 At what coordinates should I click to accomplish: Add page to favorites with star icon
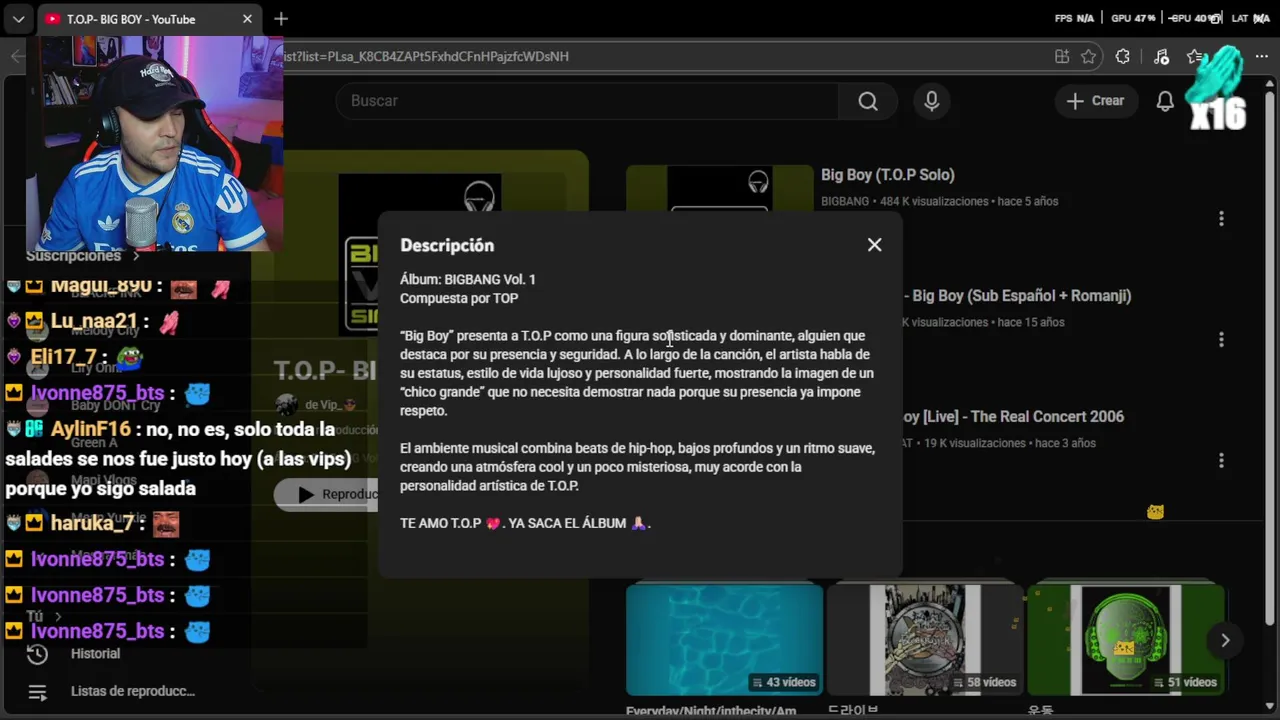[x=1089, y=57]
